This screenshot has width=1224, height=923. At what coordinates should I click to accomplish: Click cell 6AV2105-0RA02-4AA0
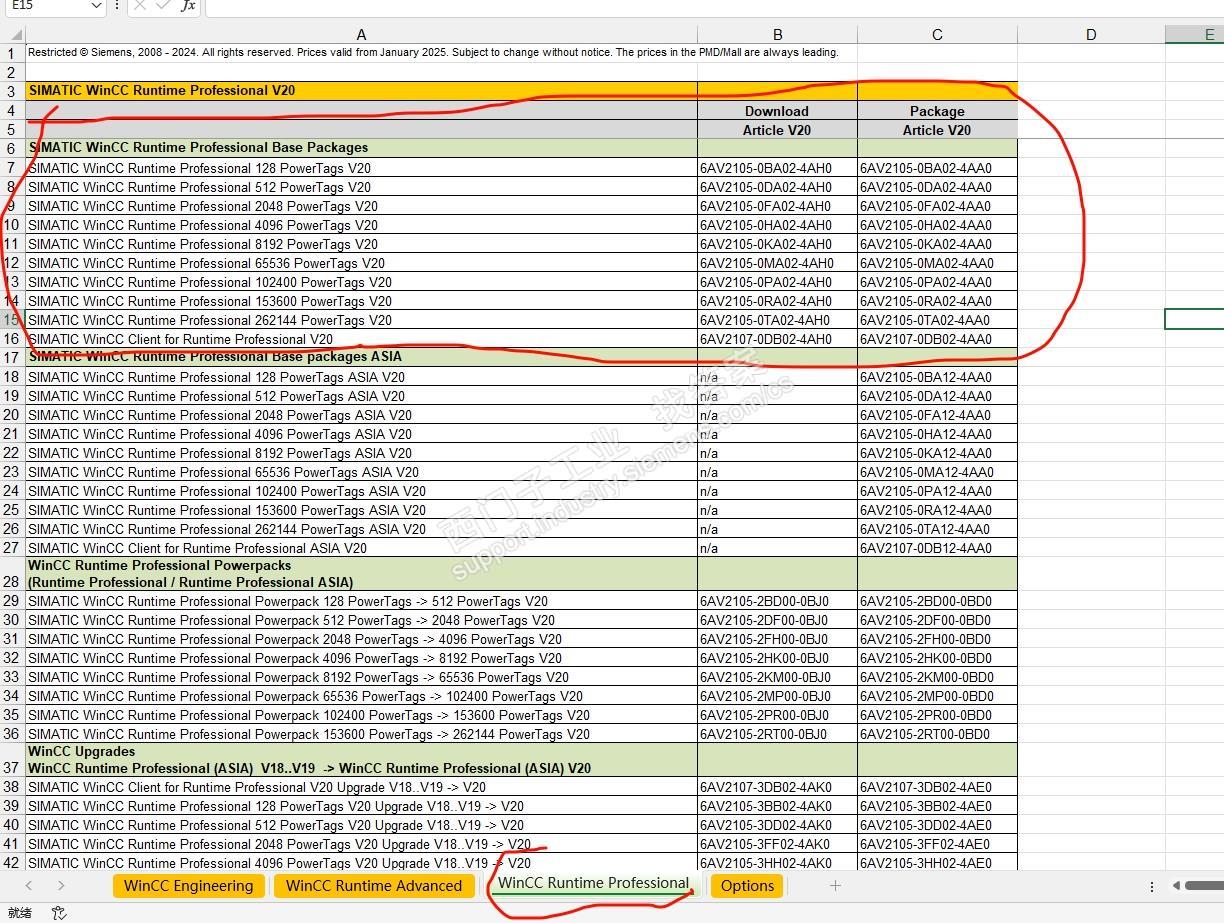pyautogui.click(x=937, y=301)
